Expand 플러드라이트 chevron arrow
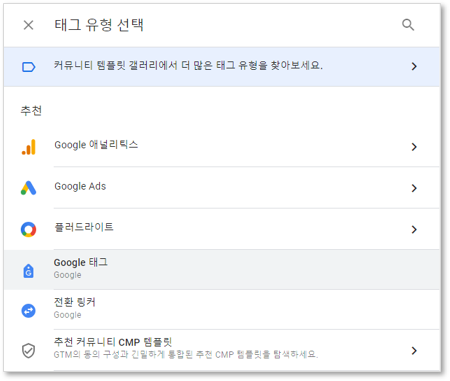This screenshot has height=381, width=450. point(414,229)
